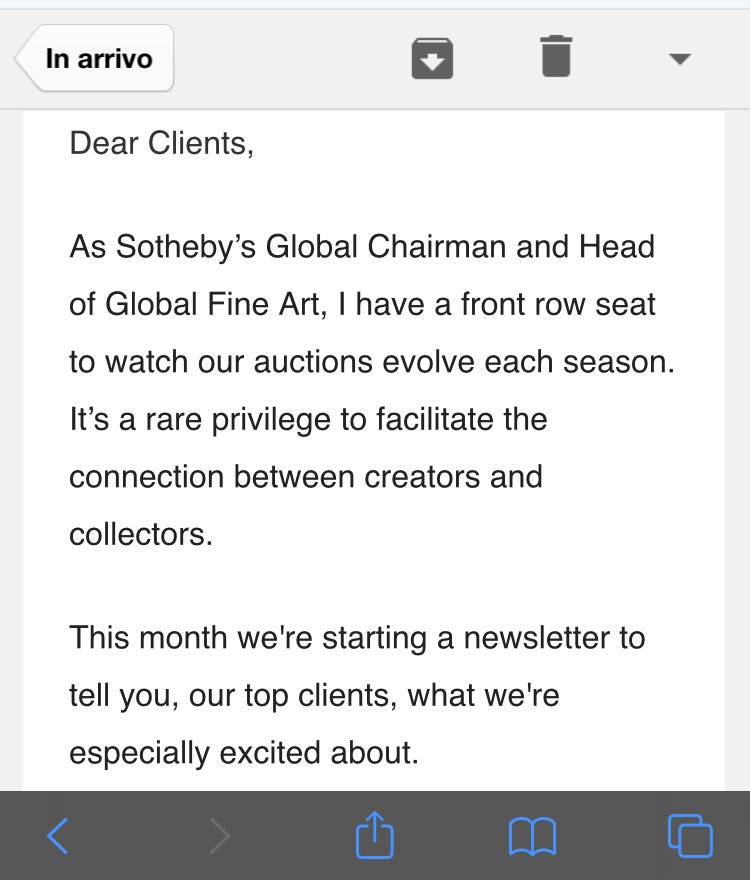
Task: Go back to the In arrivo inbox
Action: click(94, 58)
